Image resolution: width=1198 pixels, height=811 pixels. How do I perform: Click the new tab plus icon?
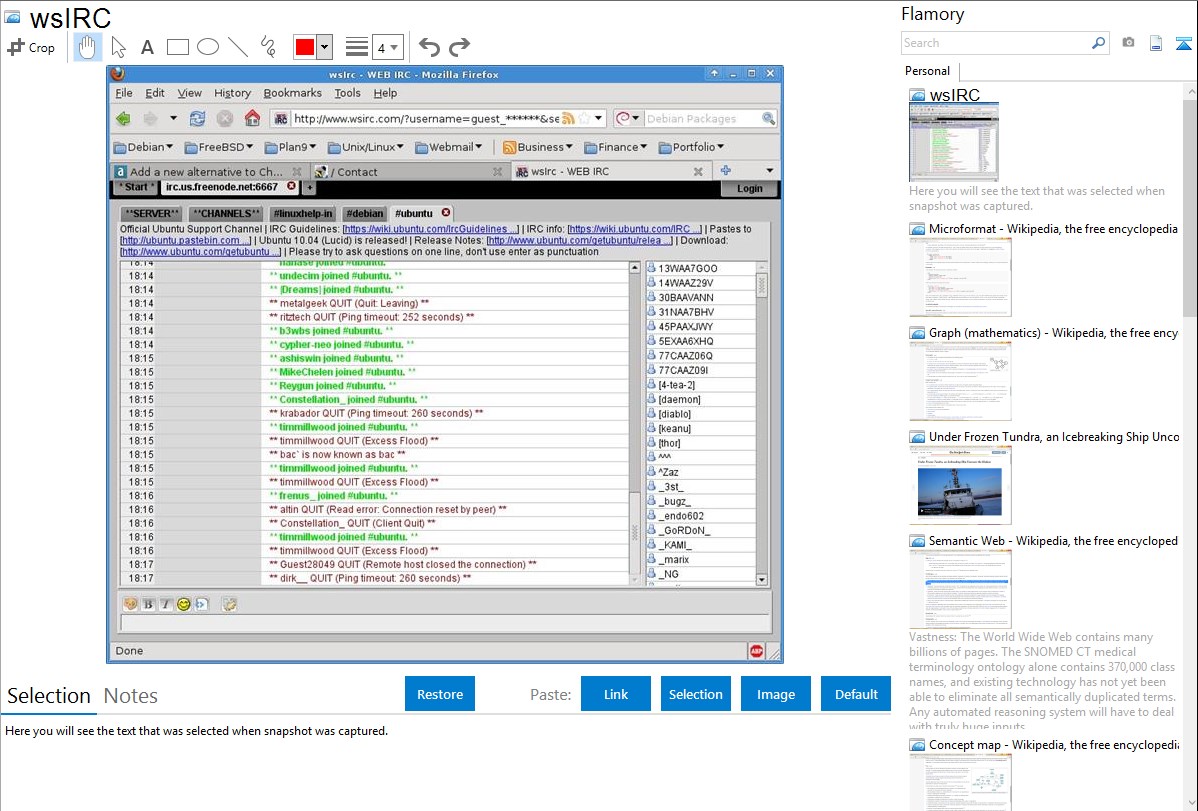726,170
